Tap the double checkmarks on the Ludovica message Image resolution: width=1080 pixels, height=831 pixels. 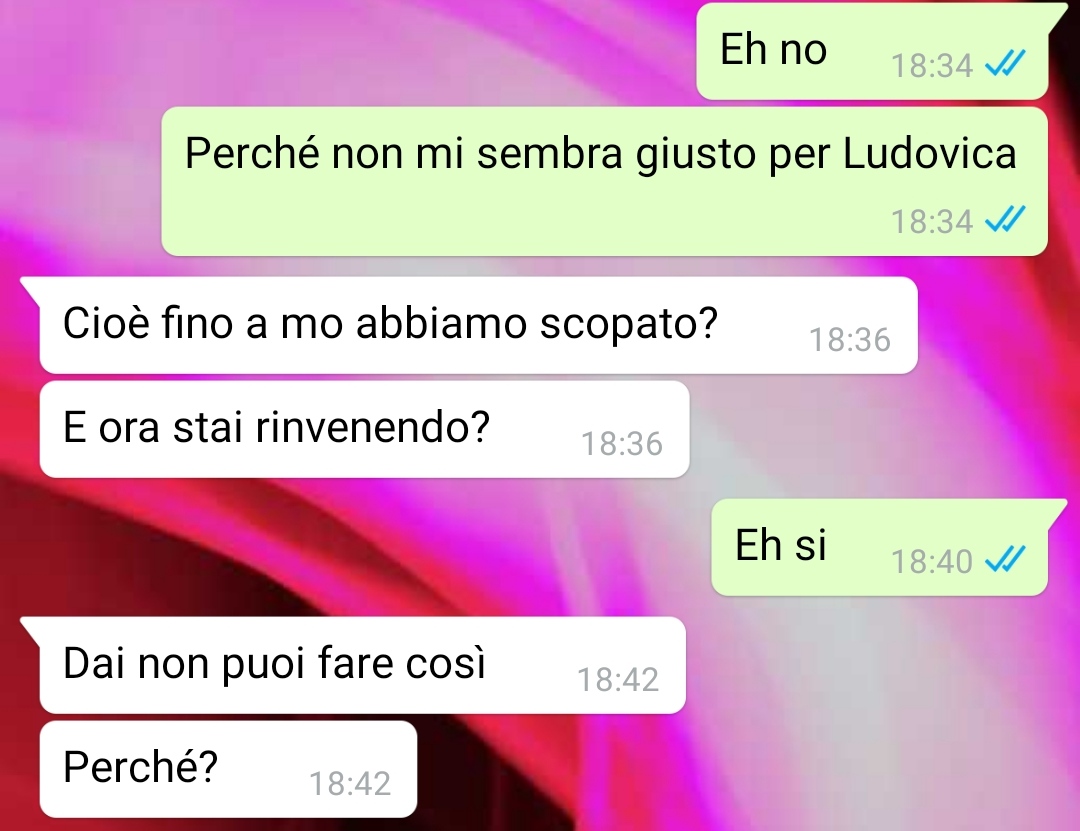point(1005,219)
